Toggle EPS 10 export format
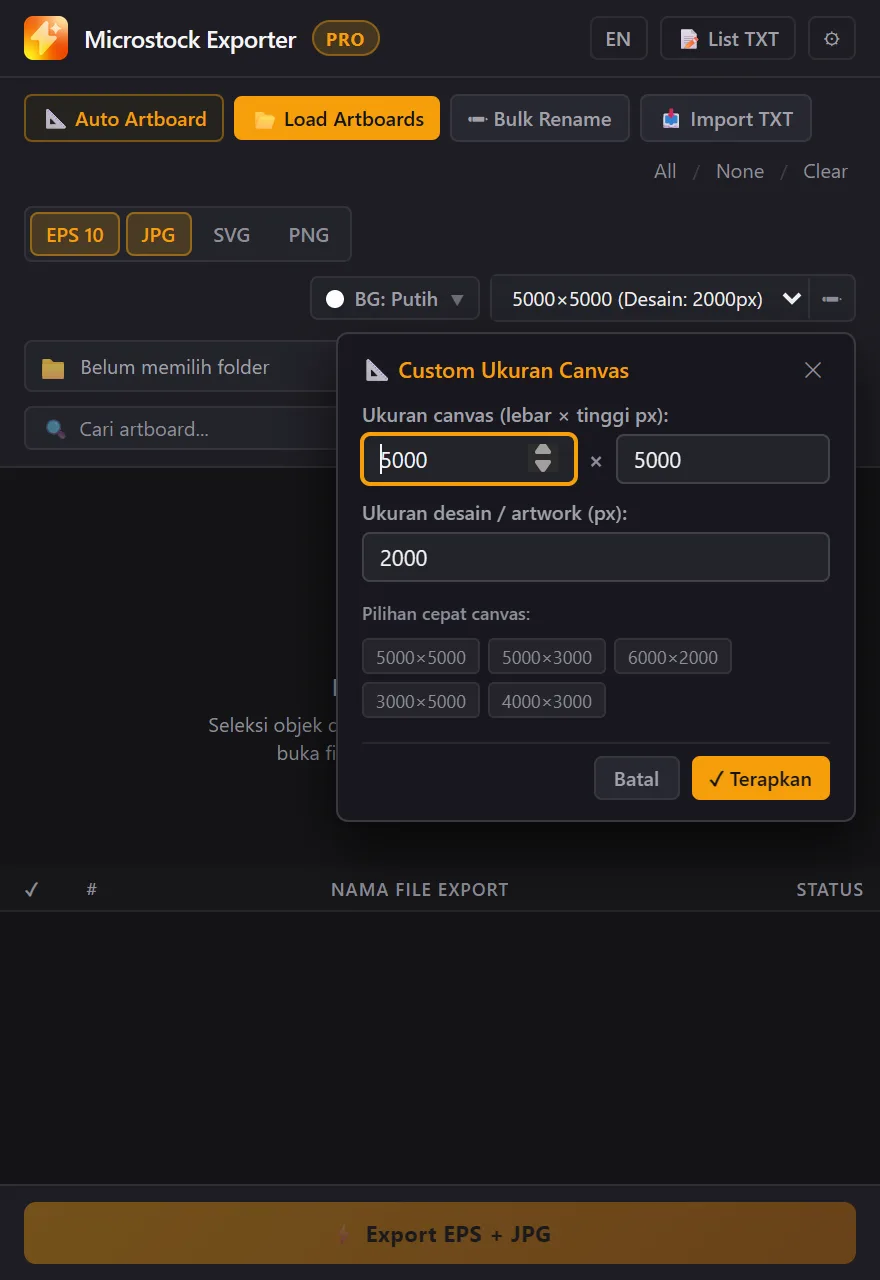This screenshot has height=1280, width=880. 75,235
